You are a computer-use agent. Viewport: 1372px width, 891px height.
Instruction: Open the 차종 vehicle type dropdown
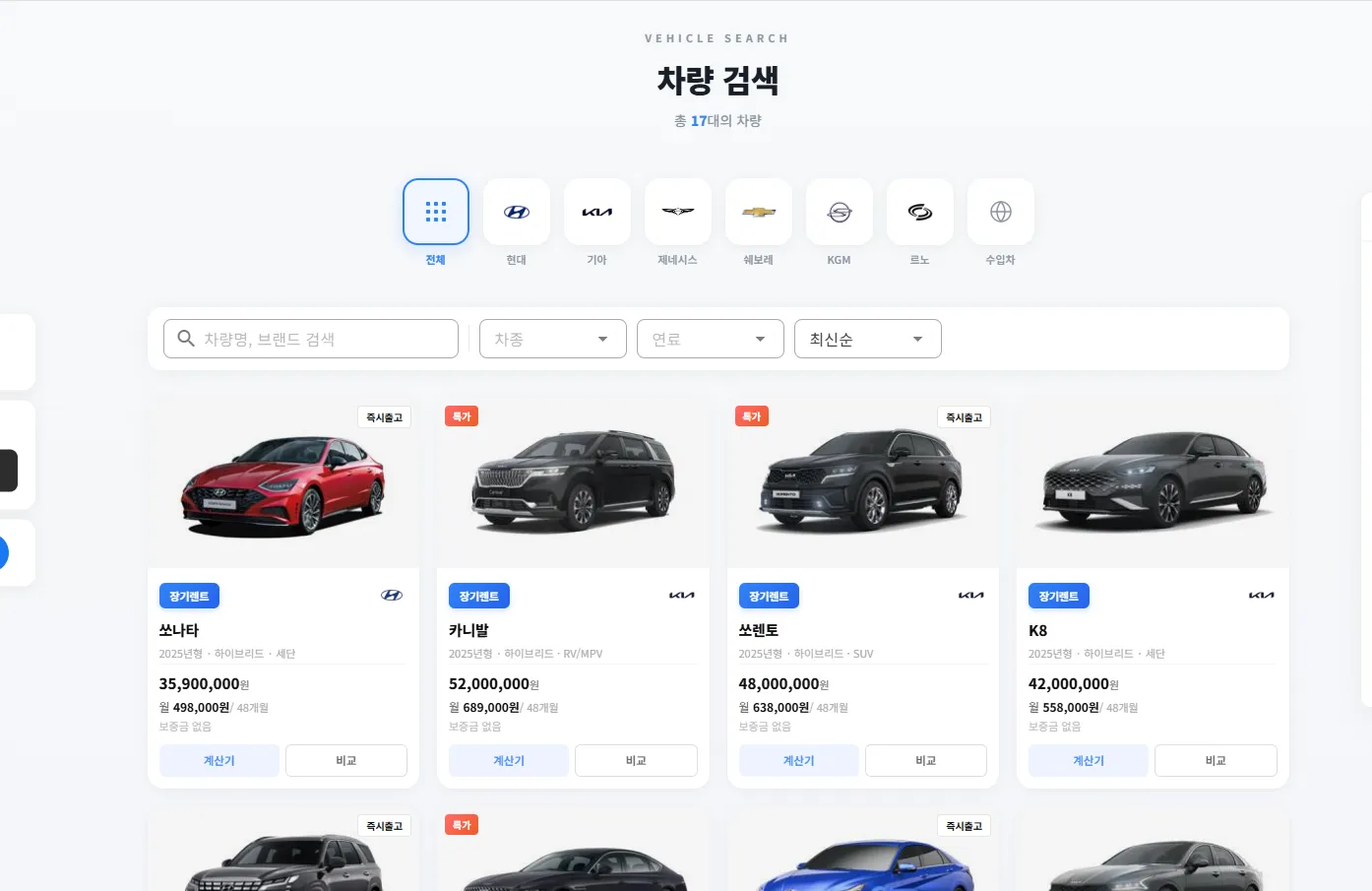(x=553, y=339)
